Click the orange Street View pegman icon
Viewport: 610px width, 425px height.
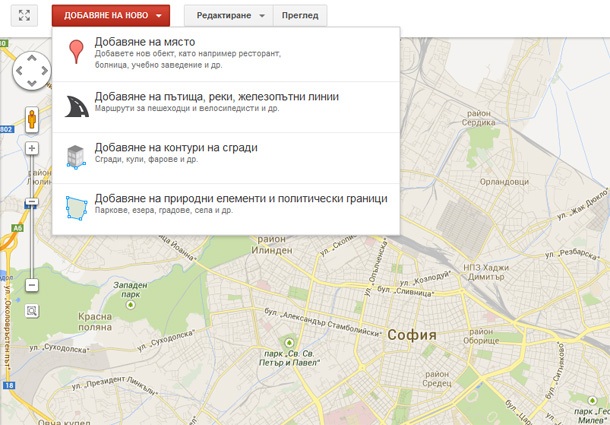[x=32, y=119]
